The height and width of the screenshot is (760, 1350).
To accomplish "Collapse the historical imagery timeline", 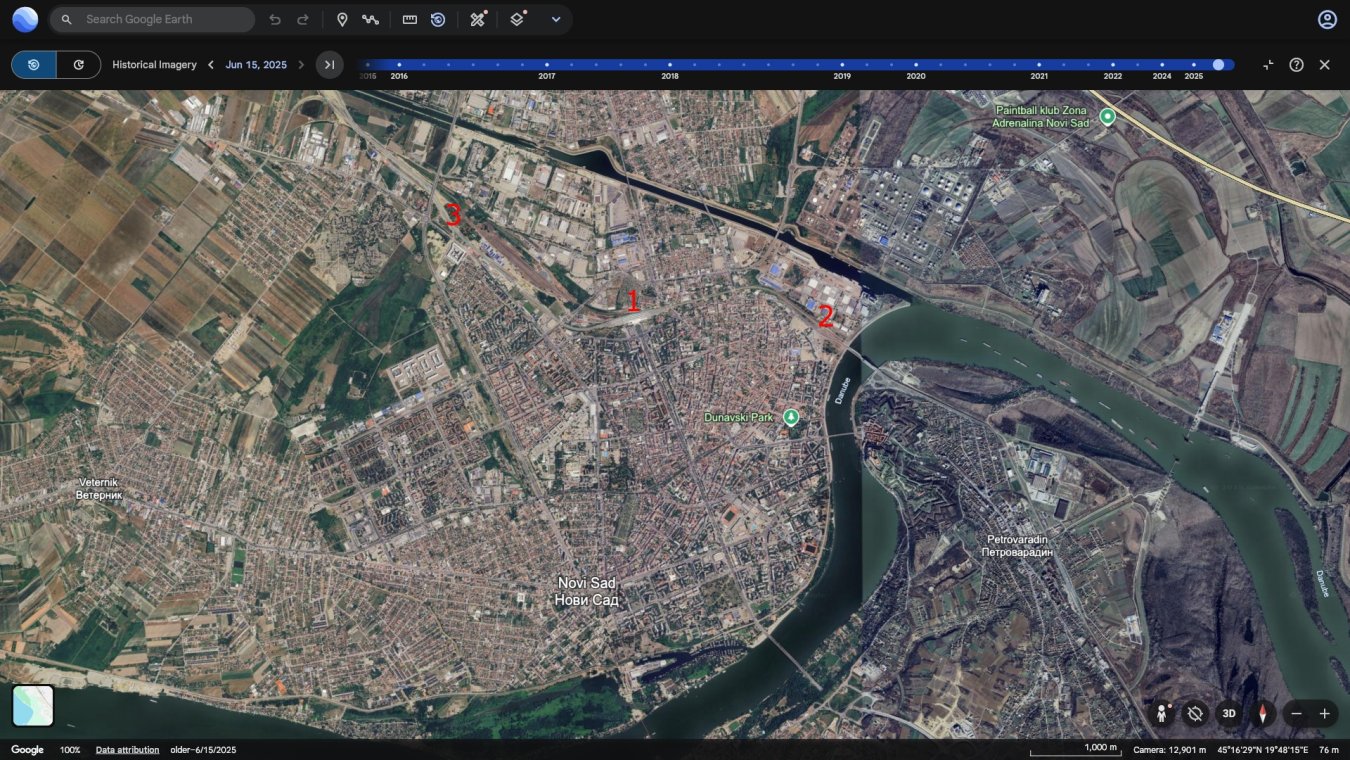I will [x=1268, y=65].
